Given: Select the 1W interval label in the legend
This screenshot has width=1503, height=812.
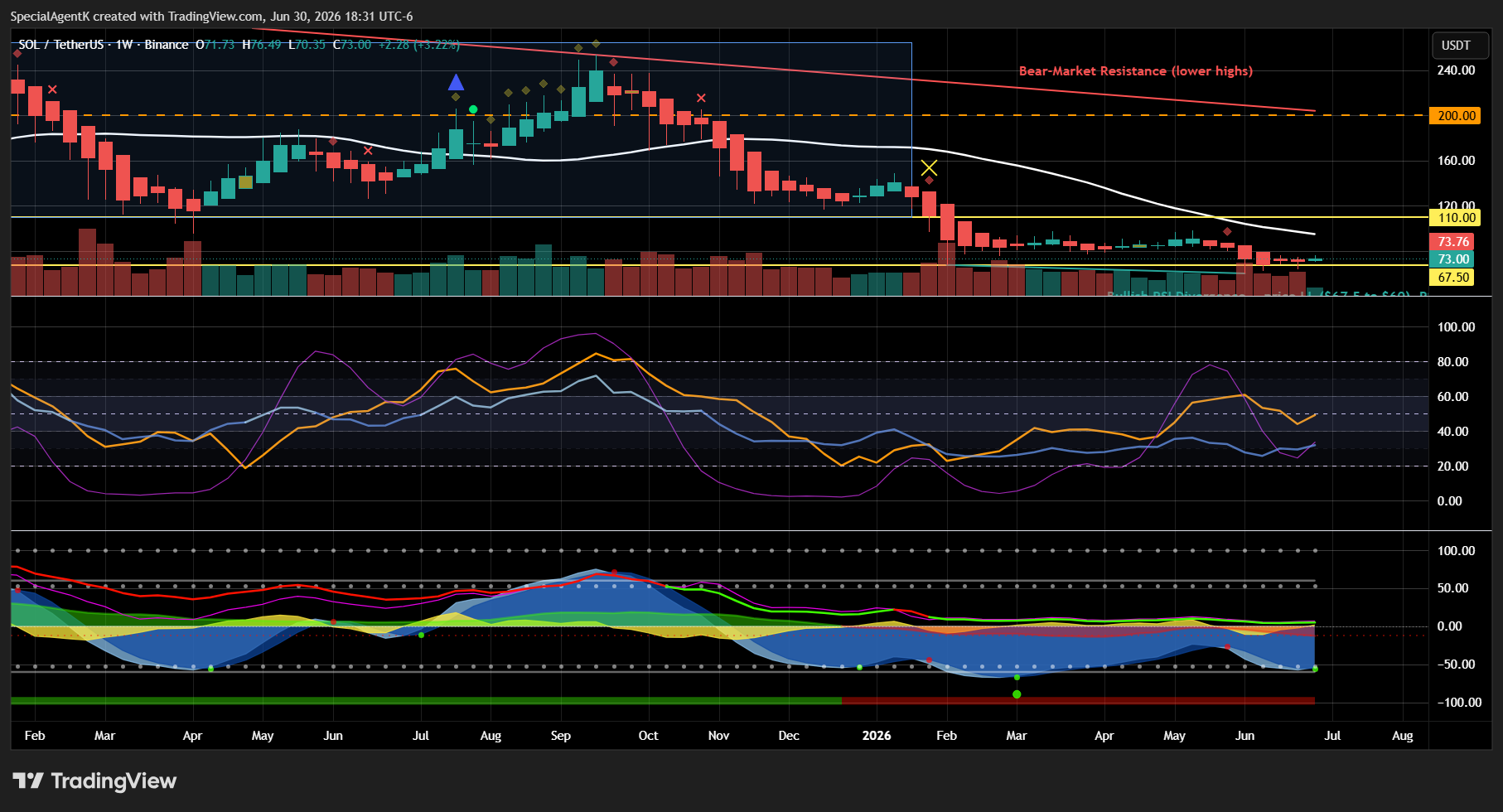Looking at the screenshot, I should pos(124,45).
